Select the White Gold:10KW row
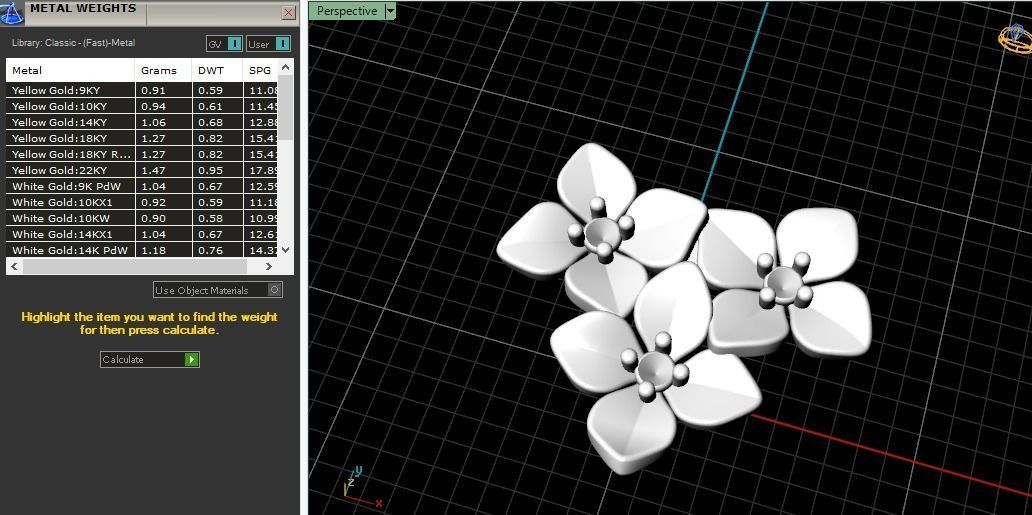 [x=142, y=218]
